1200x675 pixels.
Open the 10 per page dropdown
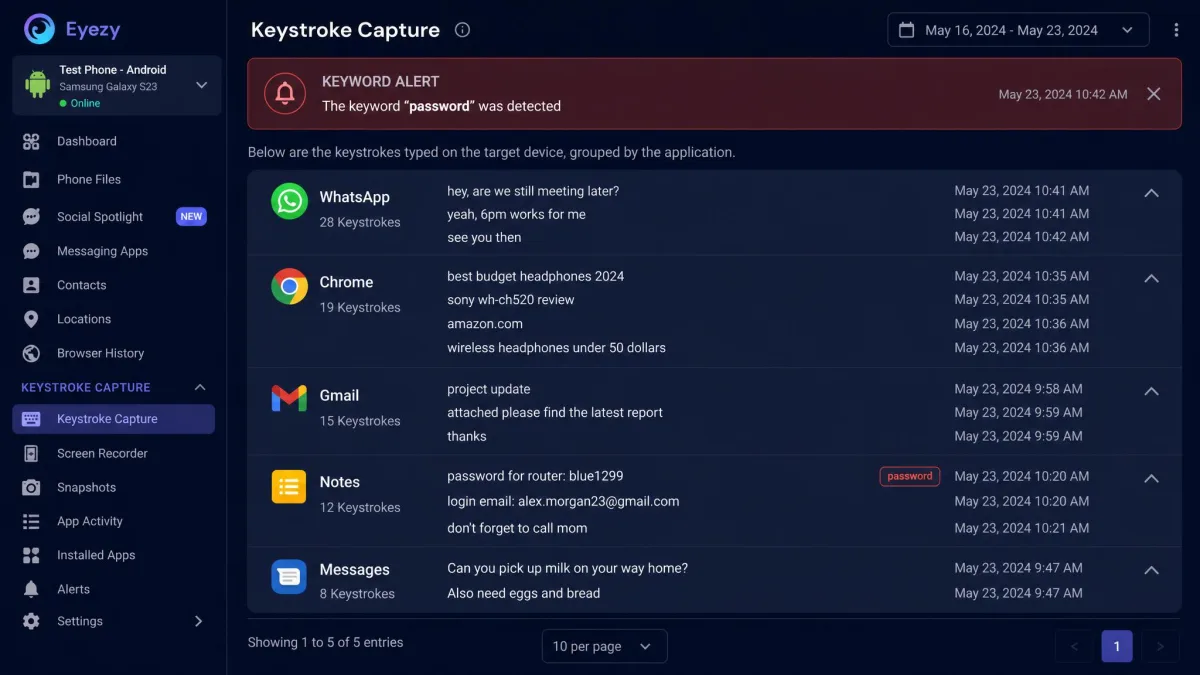(604, 646)
